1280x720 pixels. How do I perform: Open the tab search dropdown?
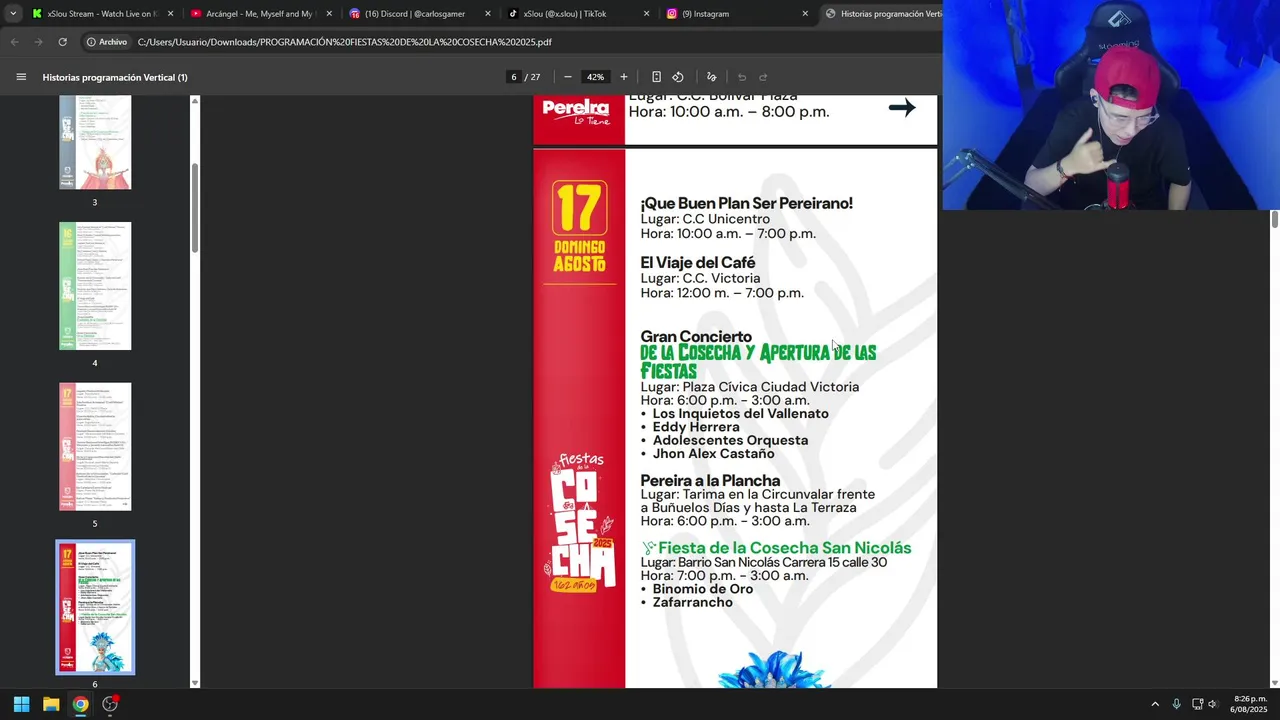point(13,14)
